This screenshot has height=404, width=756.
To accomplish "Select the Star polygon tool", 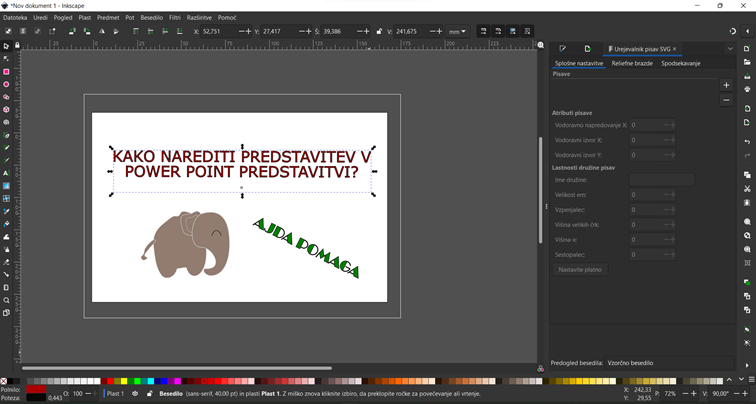I will [x=6, y=97].
